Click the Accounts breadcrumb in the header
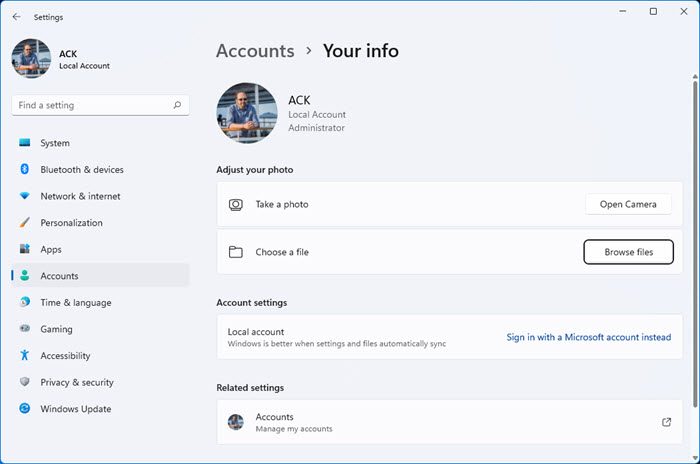The image size is (700, 464). click(255, 50)
